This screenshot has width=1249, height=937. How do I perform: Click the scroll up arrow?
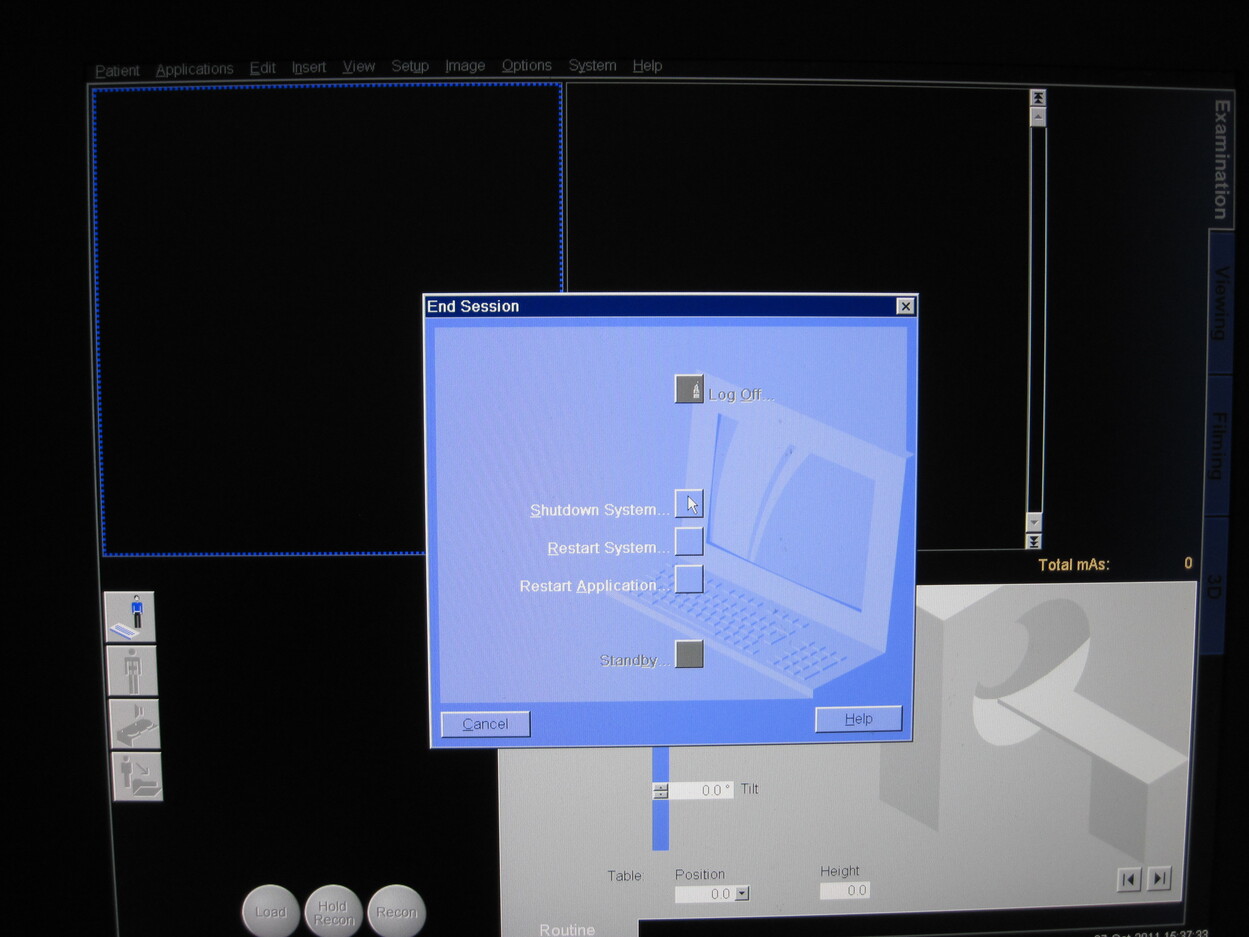[1038, 116]
